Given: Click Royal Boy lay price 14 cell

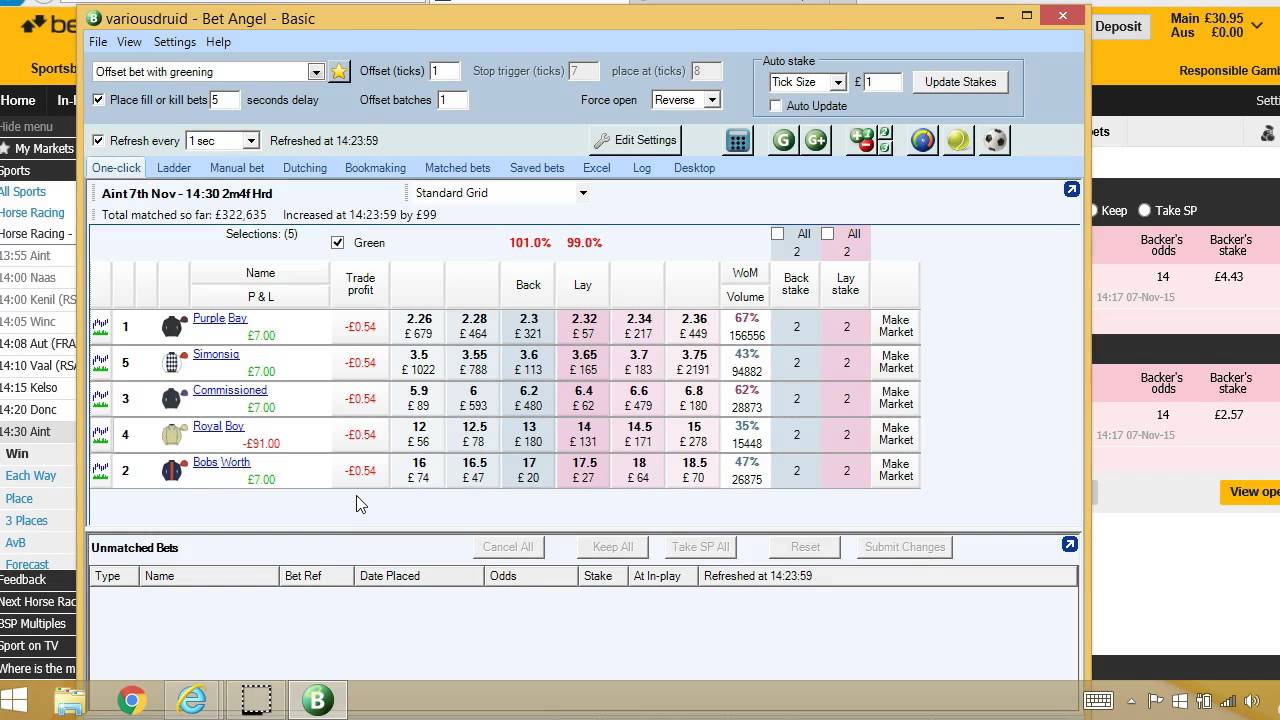Looking at the screenshot, I should tap(584, 434).
